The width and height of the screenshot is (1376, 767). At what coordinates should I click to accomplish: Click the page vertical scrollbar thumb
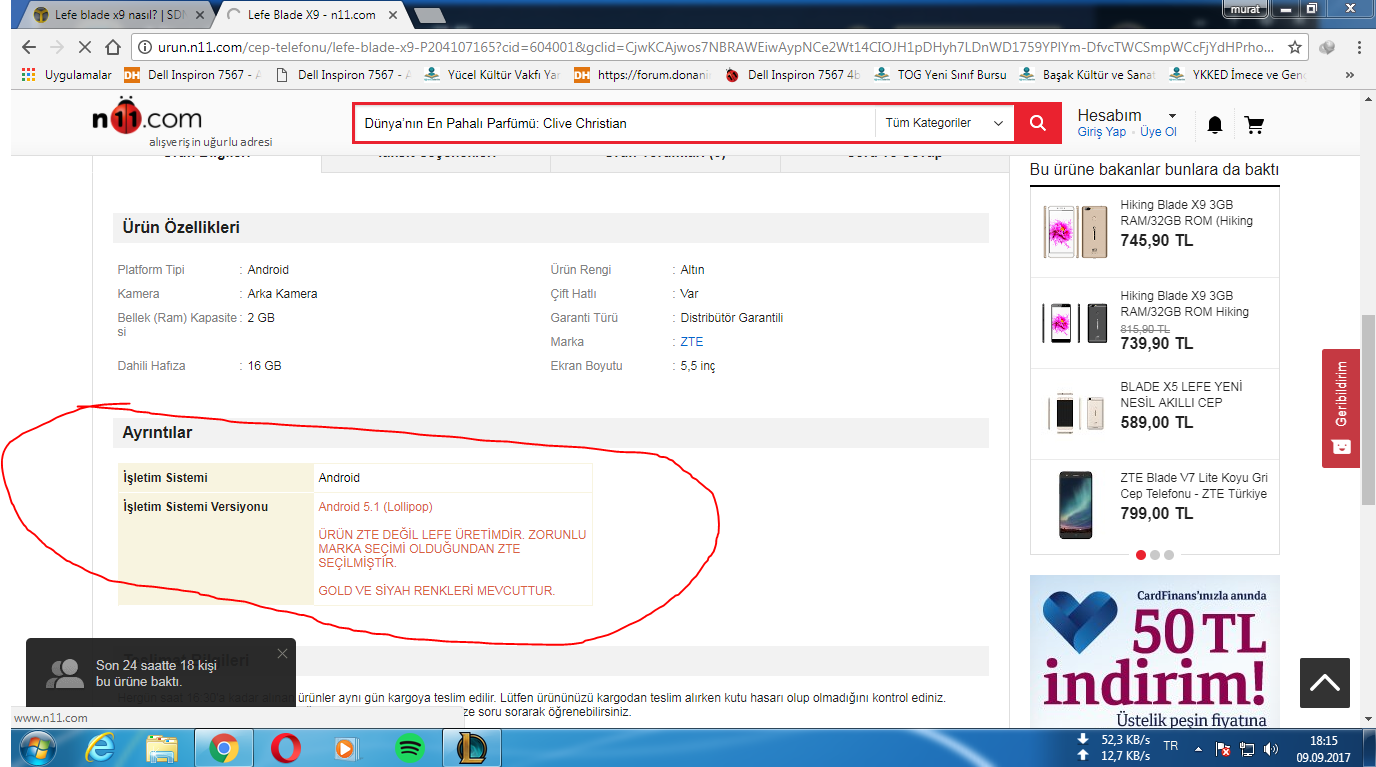[x=1367, y=411]
